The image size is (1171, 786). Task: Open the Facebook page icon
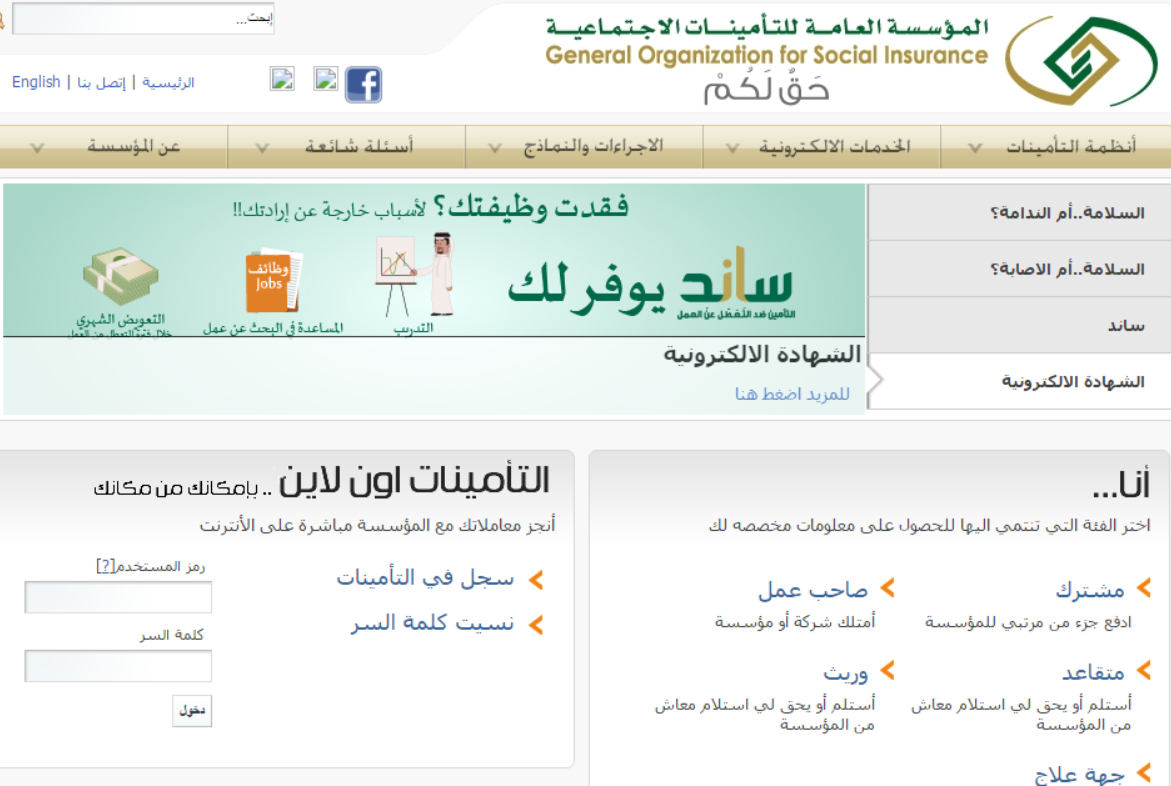pyautogui.click(x=363, y=84)
